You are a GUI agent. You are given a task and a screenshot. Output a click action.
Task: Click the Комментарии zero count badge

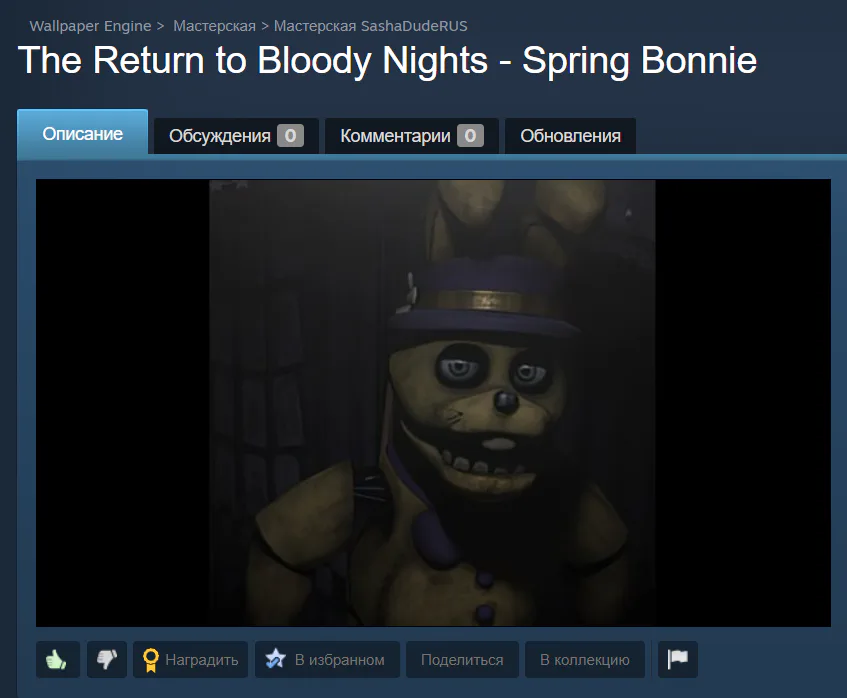click(470, 136)
